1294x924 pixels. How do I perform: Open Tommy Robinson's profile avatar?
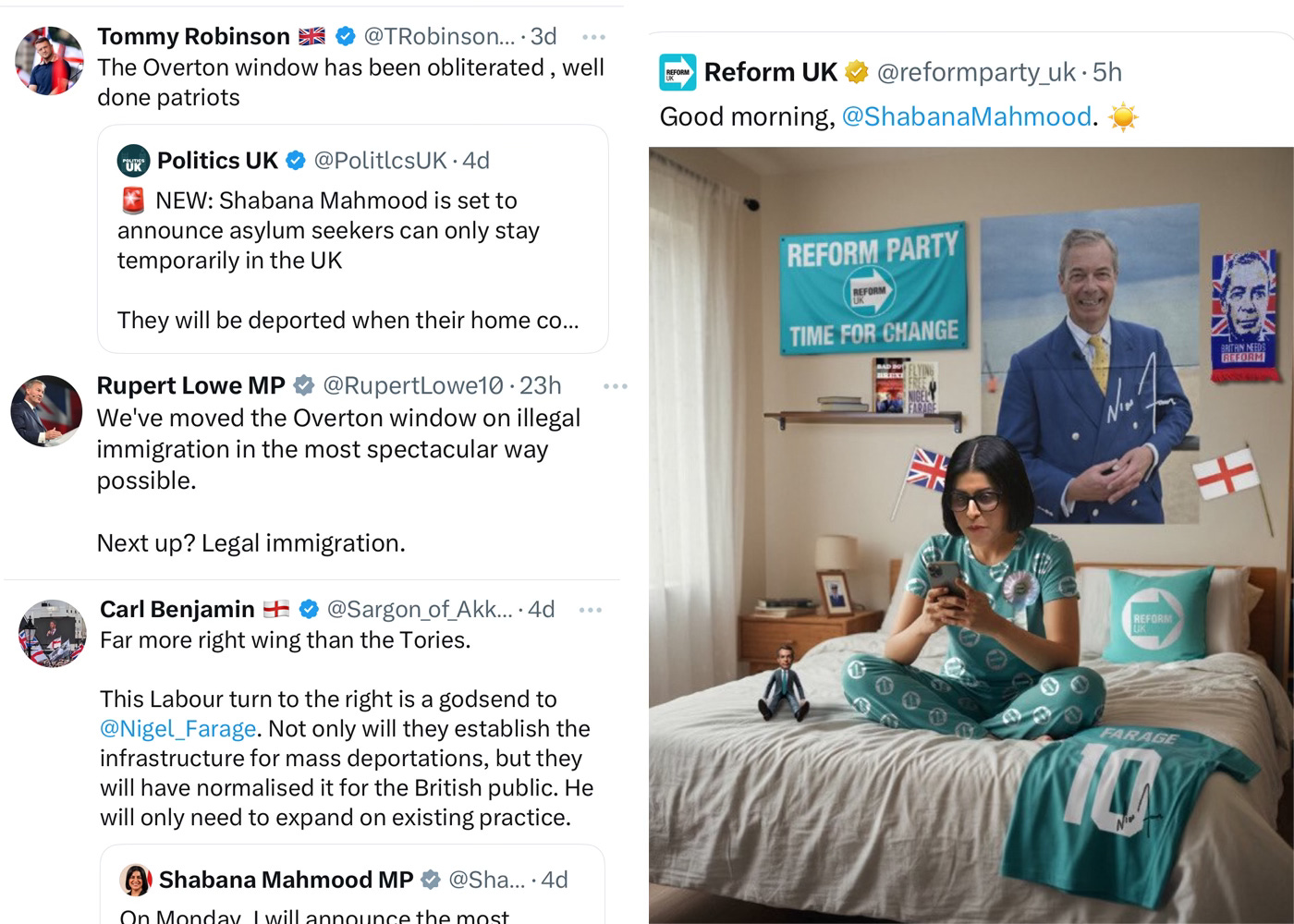point(50,60)
